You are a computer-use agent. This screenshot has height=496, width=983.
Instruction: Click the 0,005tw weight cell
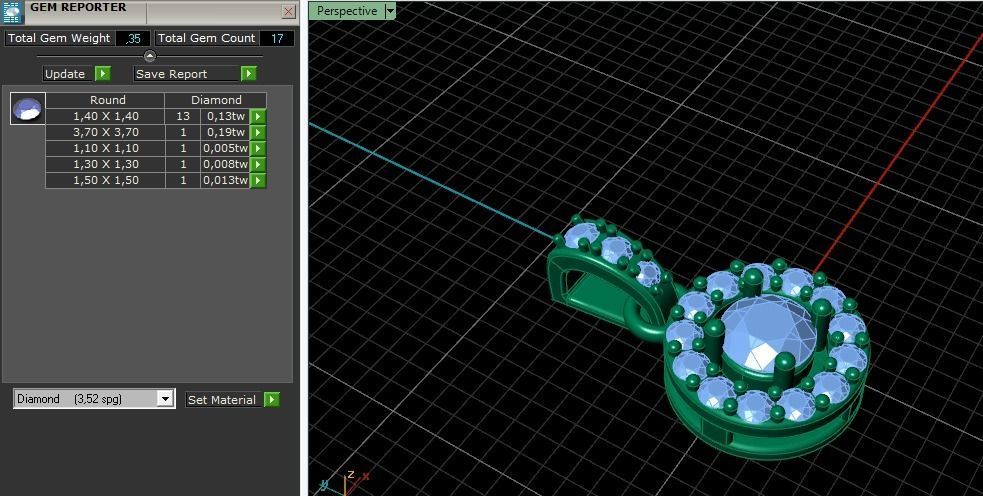pos(225,149)
